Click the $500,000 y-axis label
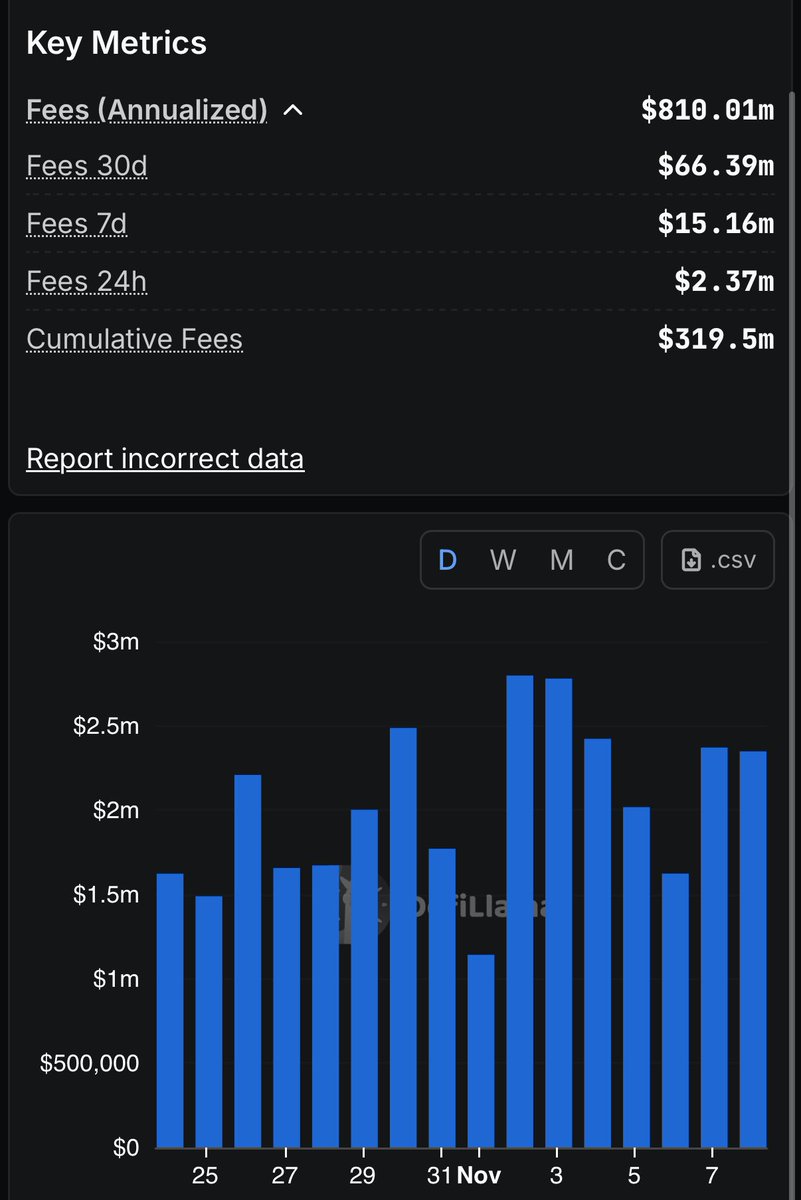The height and width of the screenshot is (1200, 801). coord(90,1062)
